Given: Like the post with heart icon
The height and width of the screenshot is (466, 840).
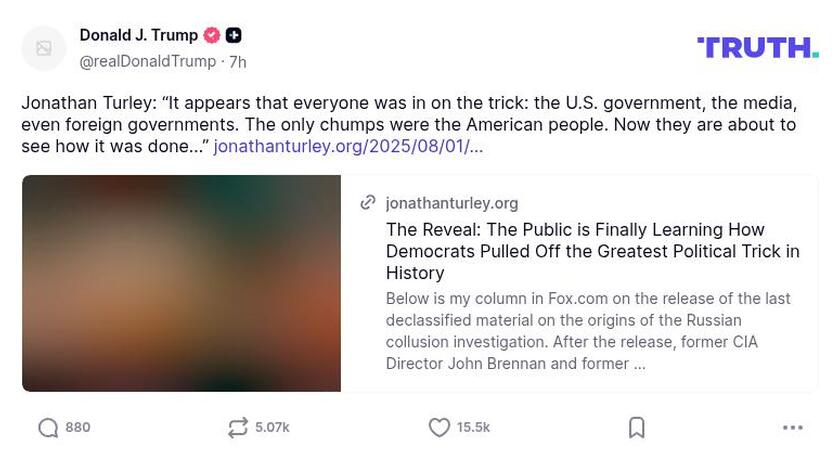Looking at the screenshot, I should (439, 428).
